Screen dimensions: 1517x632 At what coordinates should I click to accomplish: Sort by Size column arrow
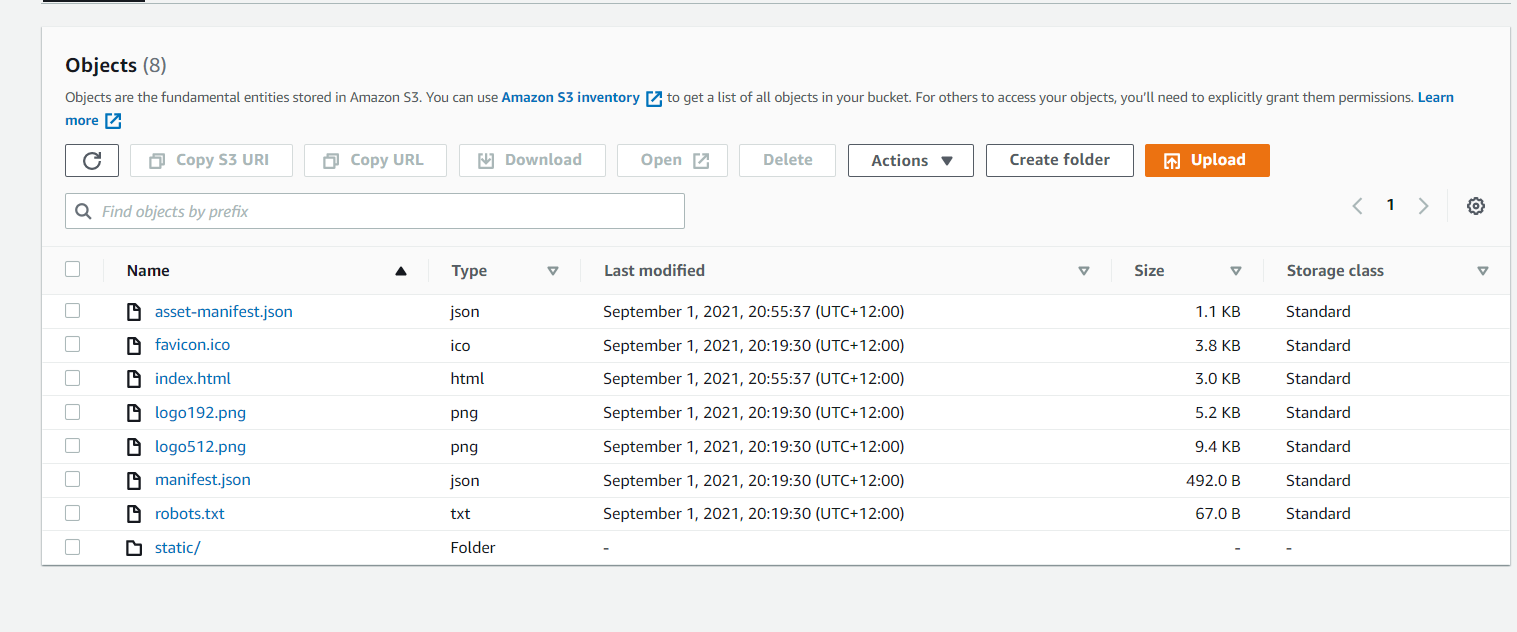pyautogui.click(x=1235, y=271)
